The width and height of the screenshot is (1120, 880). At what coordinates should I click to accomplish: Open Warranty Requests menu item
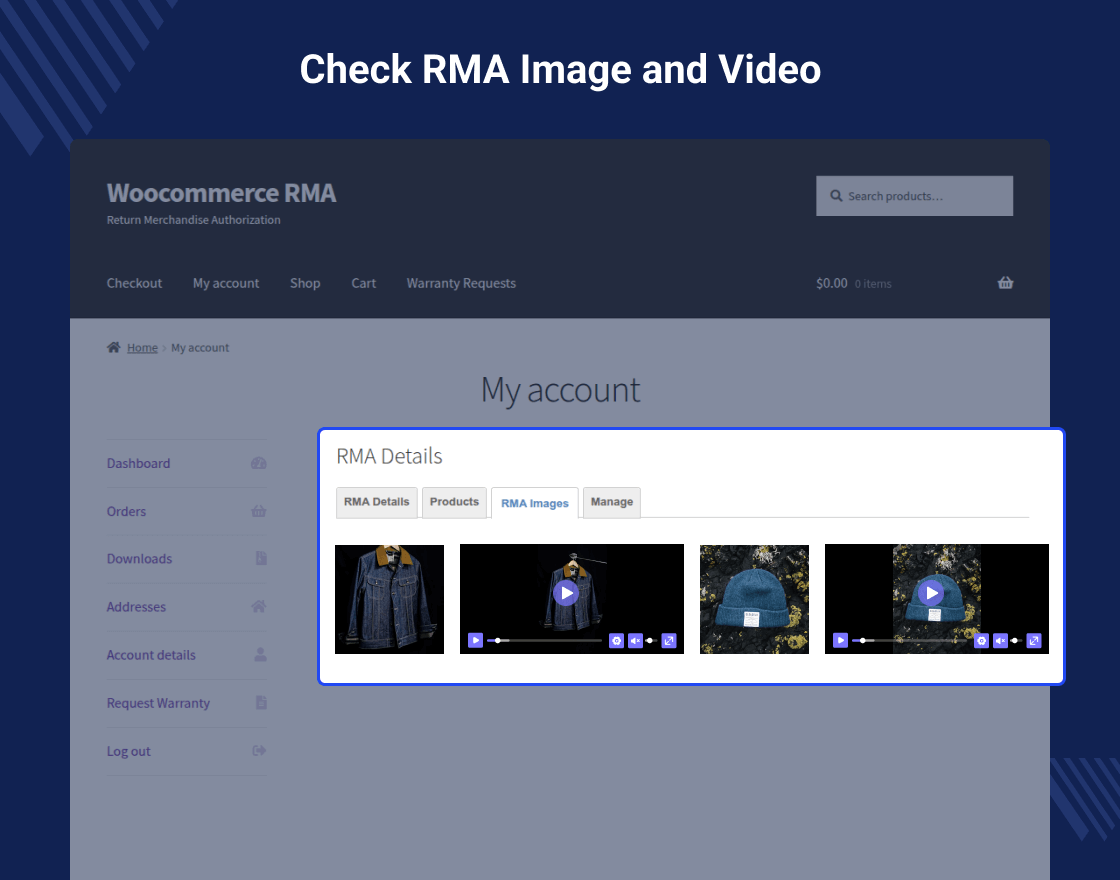(461, 283)
